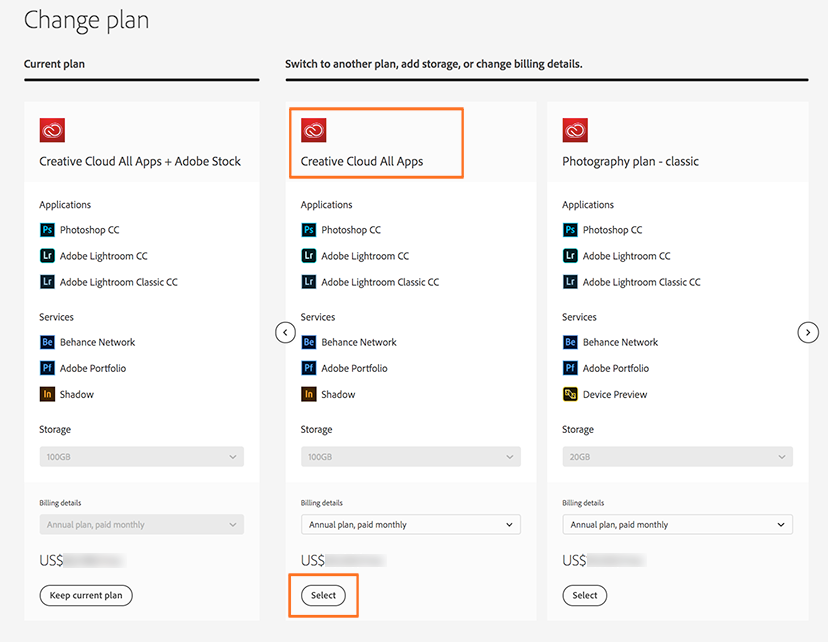Click the 'Change plan' page heading

coord(87,21)
